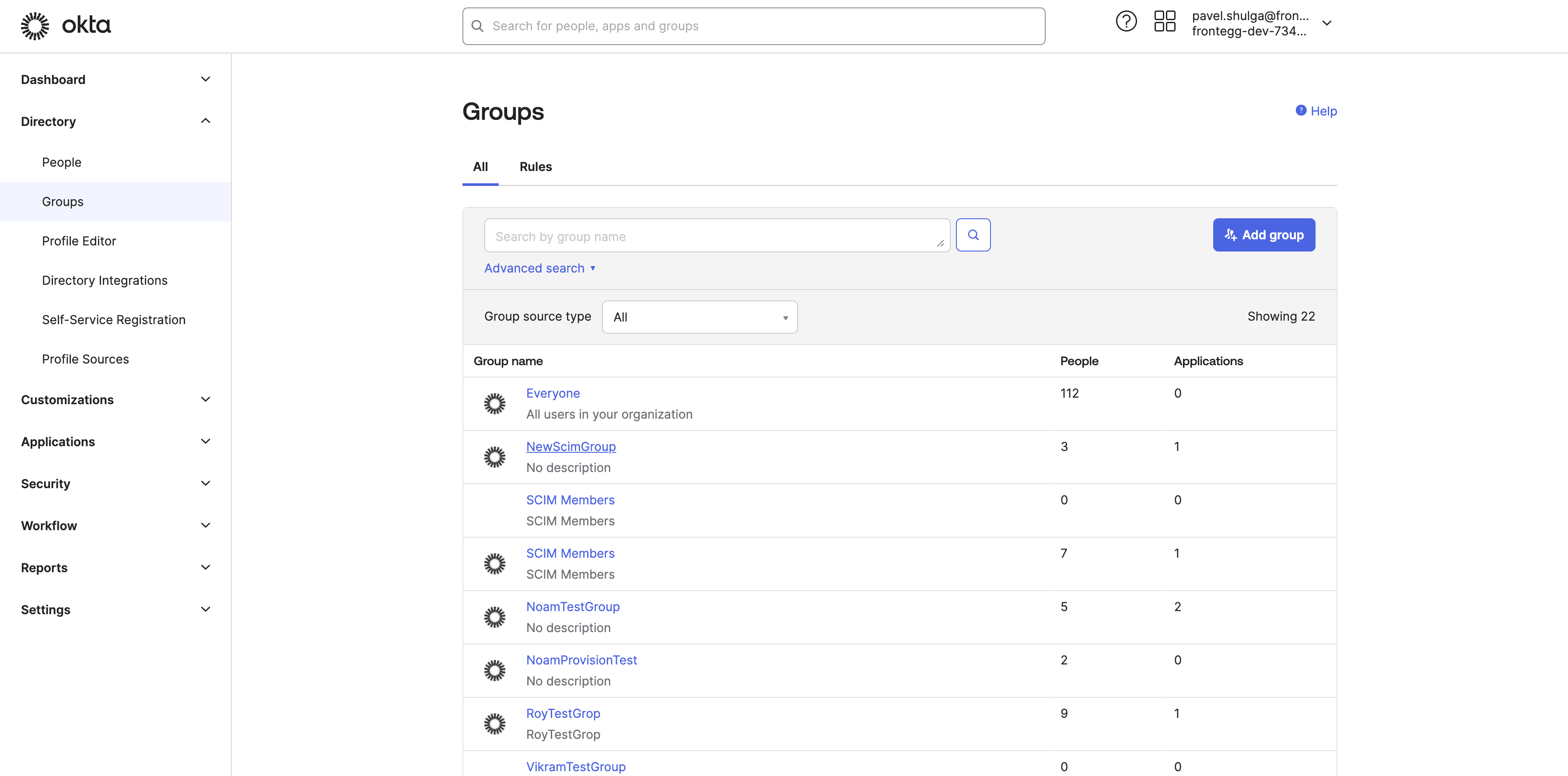This screenshot has height=776, width=1568.
Task: Open the help question mark icon in header
Action: 1126,22
